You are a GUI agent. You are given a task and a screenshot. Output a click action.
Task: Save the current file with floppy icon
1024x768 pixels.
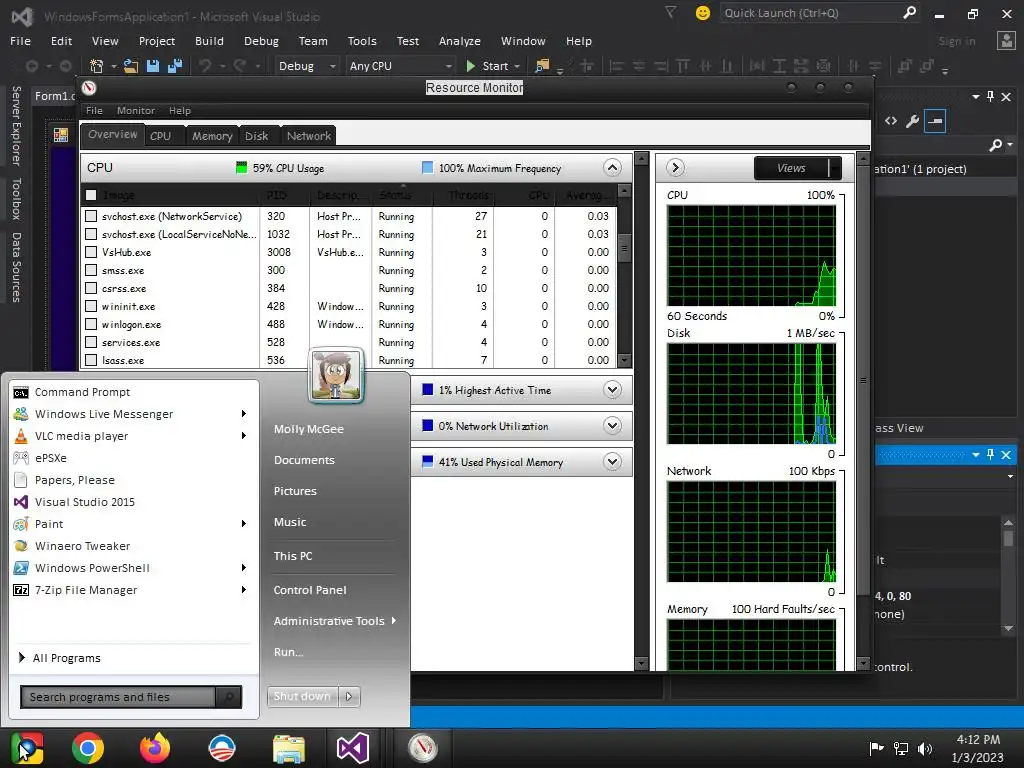pos(153,66)
